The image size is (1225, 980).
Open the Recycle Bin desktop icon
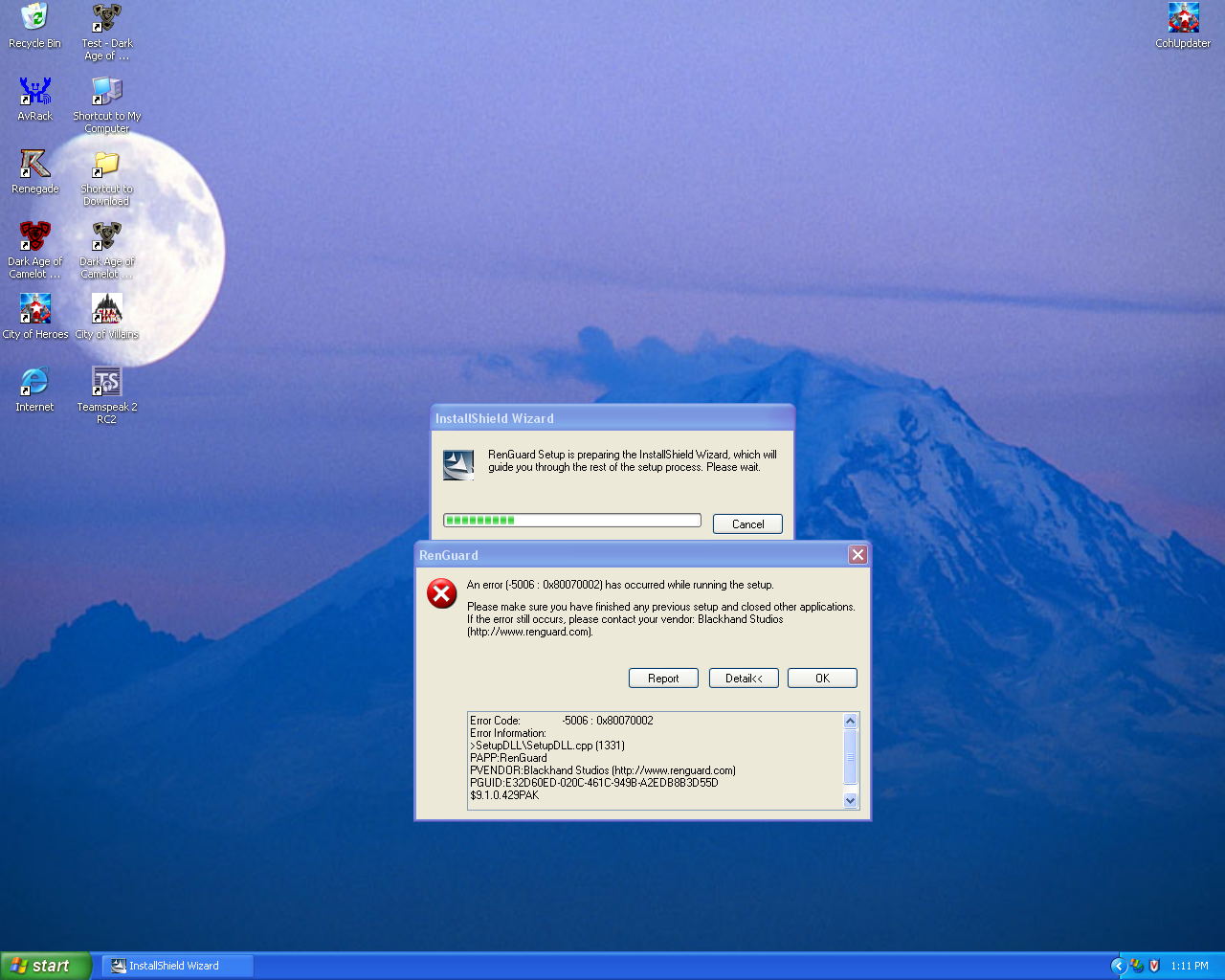tap(34, 18)
